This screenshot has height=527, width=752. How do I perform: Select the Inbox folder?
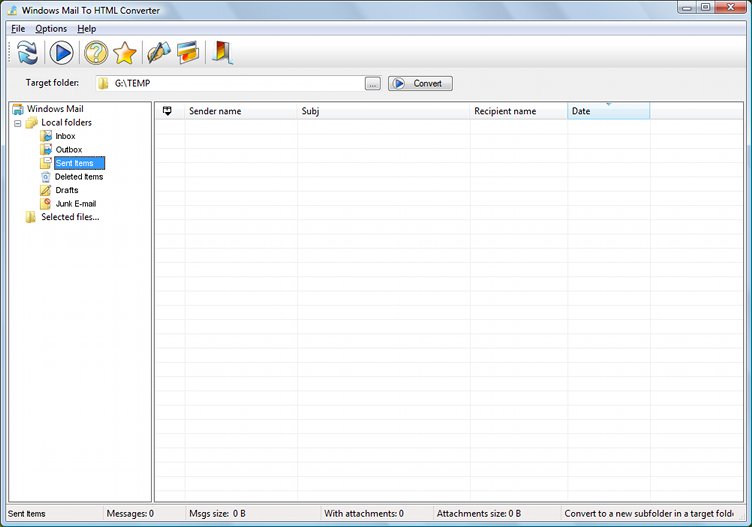(x=65, y=136)
